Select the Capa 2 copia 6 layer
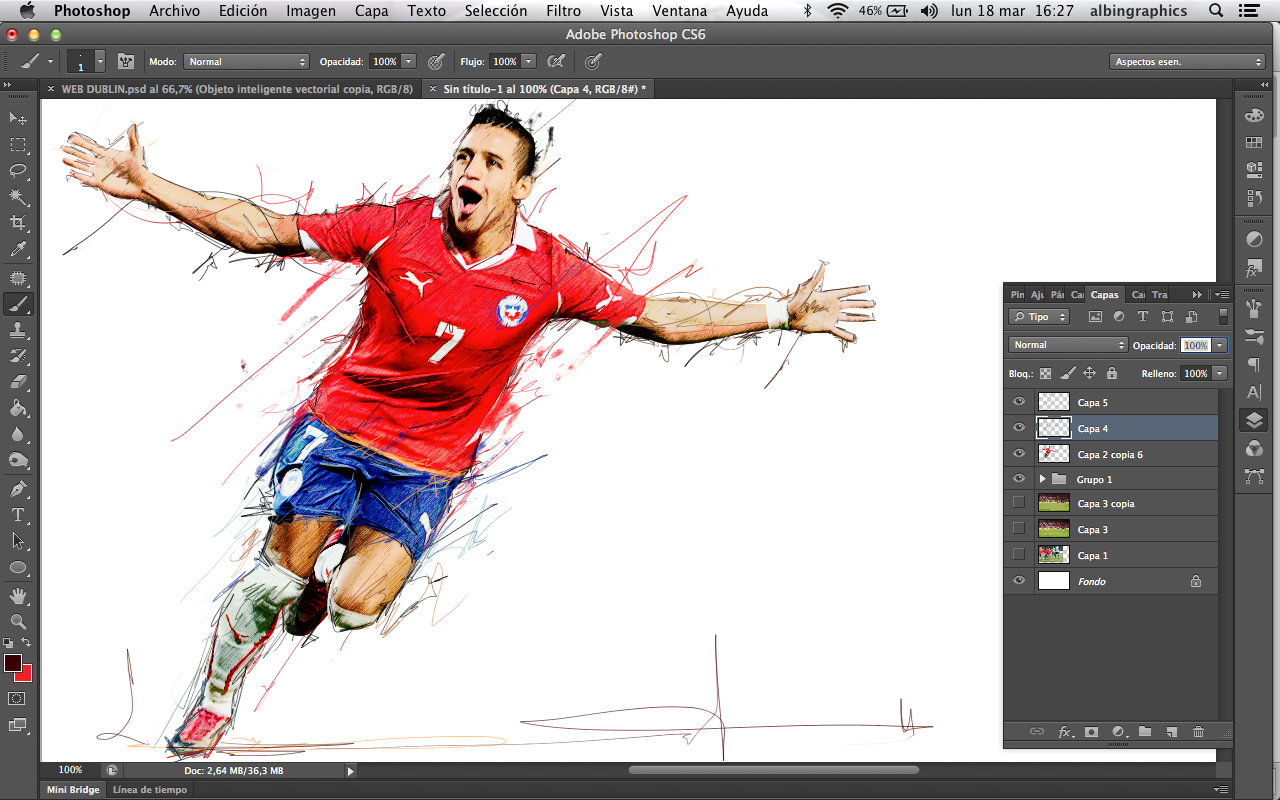This screenshot has height=800, width=1280. [x=1110, y=454]
